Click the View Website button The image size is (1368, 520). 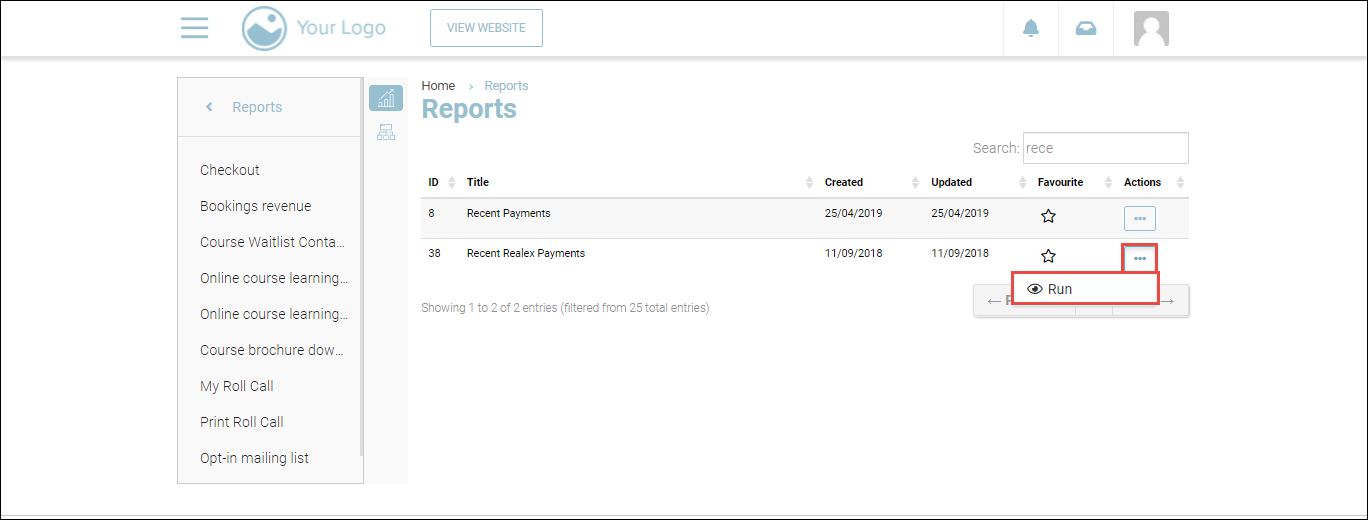point(486,28)
